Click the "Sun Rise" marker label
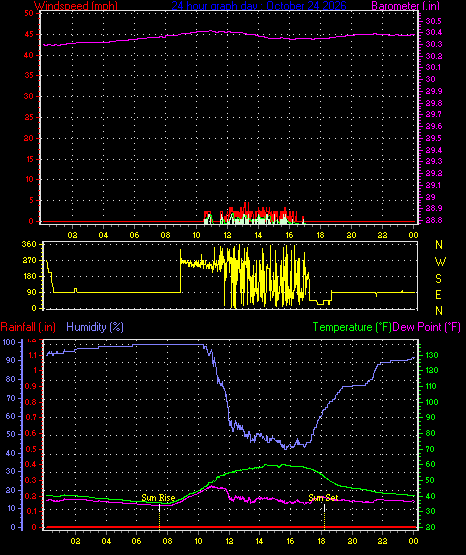Image resolution: width=466 pixels, height=555 pixels. (158, 498)
